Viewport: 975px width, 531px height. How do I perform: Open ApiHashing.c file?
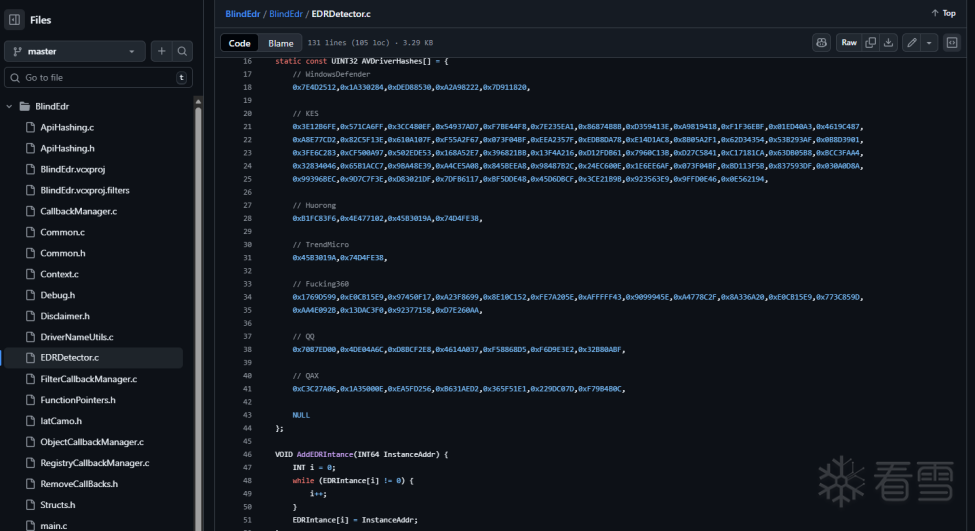tap(67, 127)
